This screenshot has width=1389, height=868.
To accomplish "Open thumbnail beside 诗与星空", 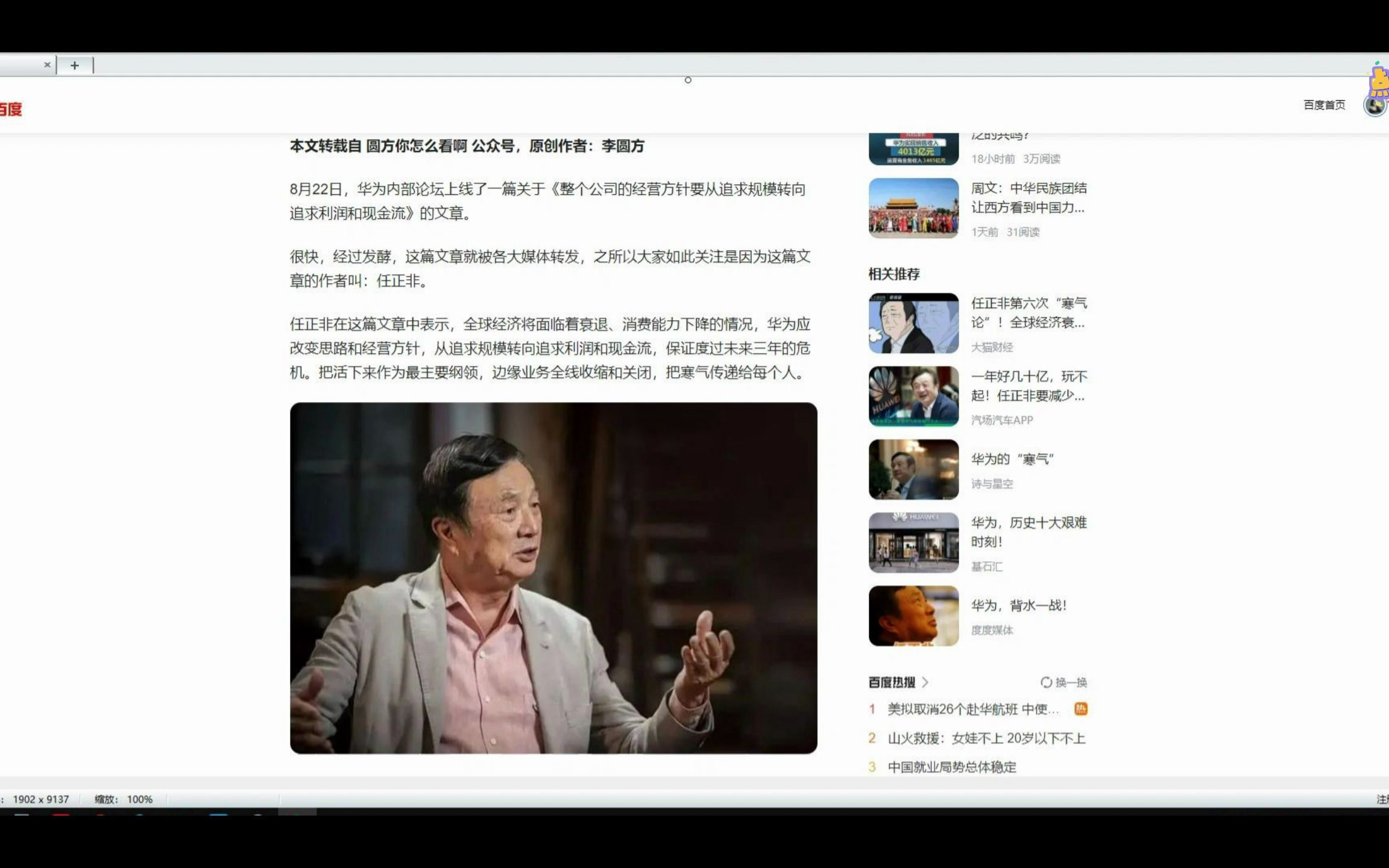I will click(913, 469).
